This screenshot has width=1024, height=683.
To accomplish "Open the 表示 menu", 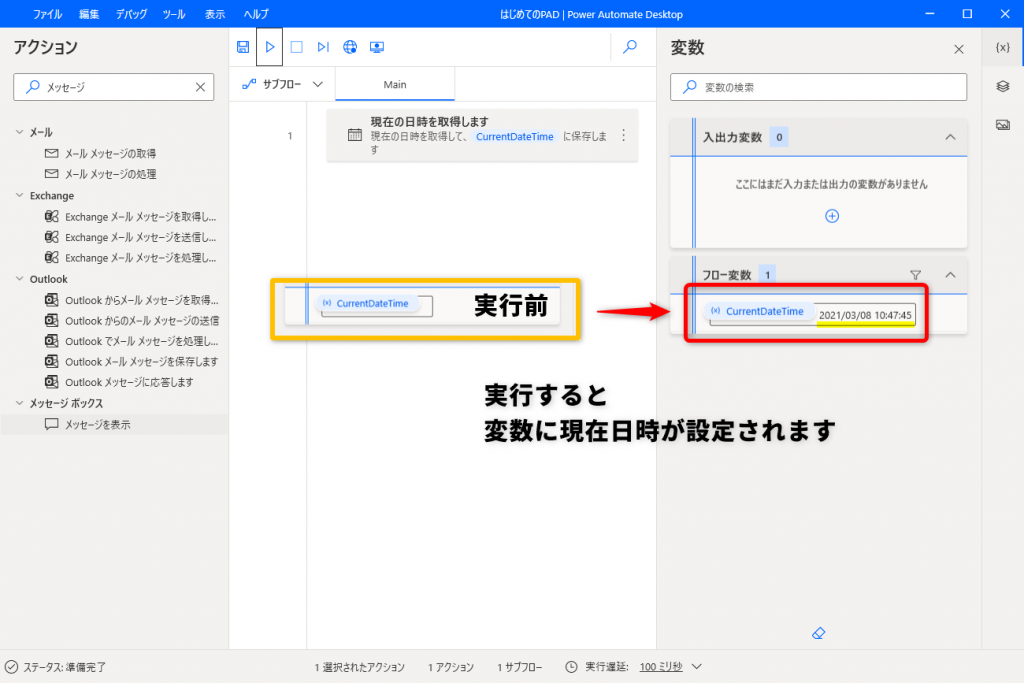I will tap(215, 14).
